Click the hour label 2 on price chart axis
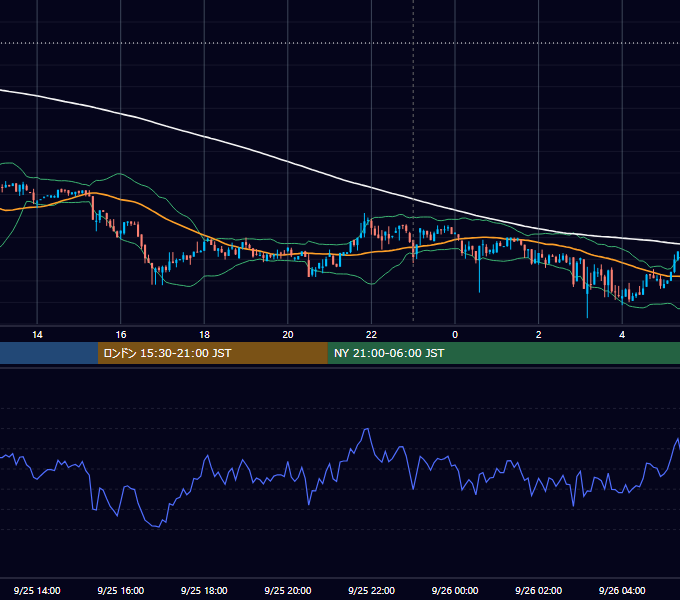The image size is (680, 600). (x=539, y=335)
